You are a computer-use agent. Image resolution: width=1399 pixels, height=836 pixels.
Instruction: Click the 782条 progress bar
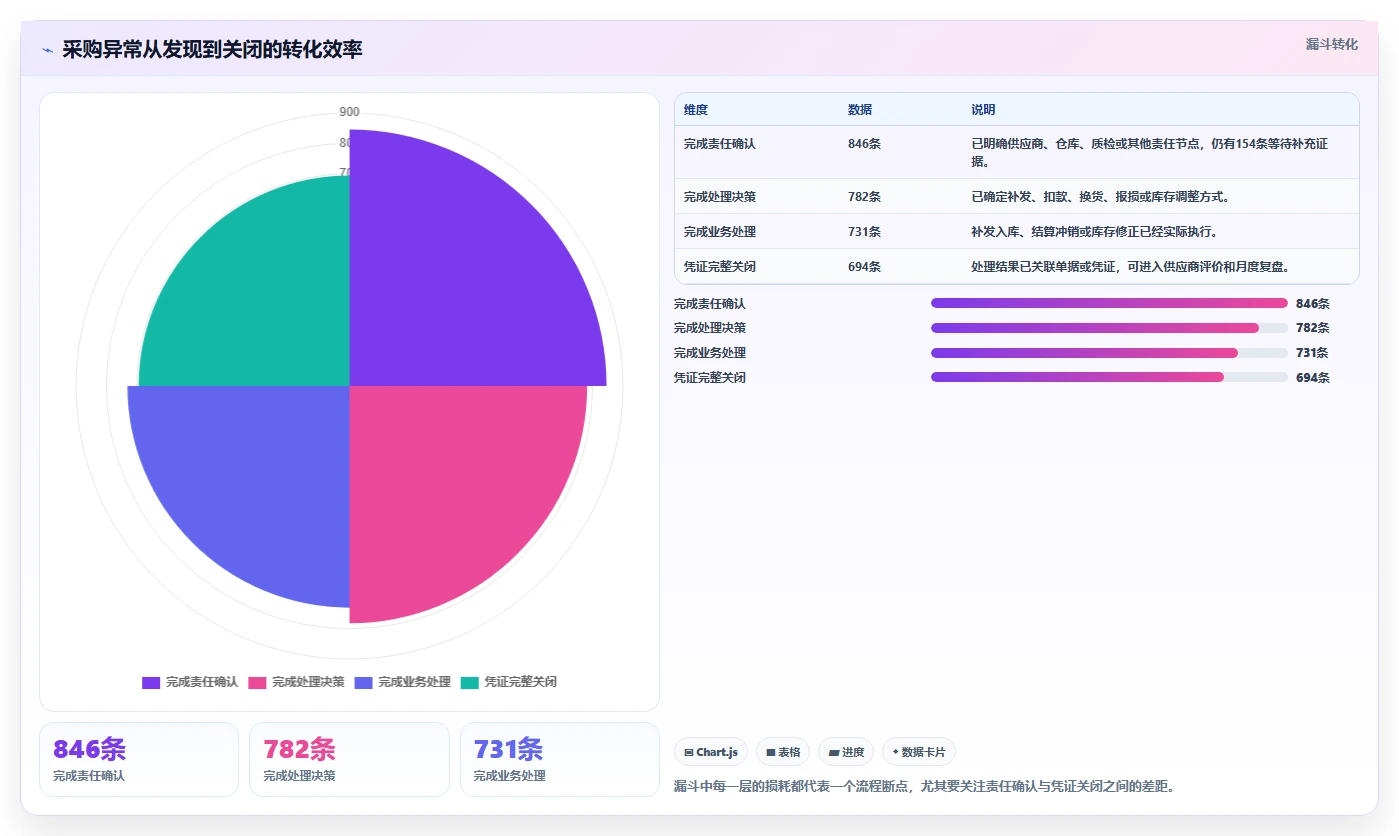[1109, 328]
